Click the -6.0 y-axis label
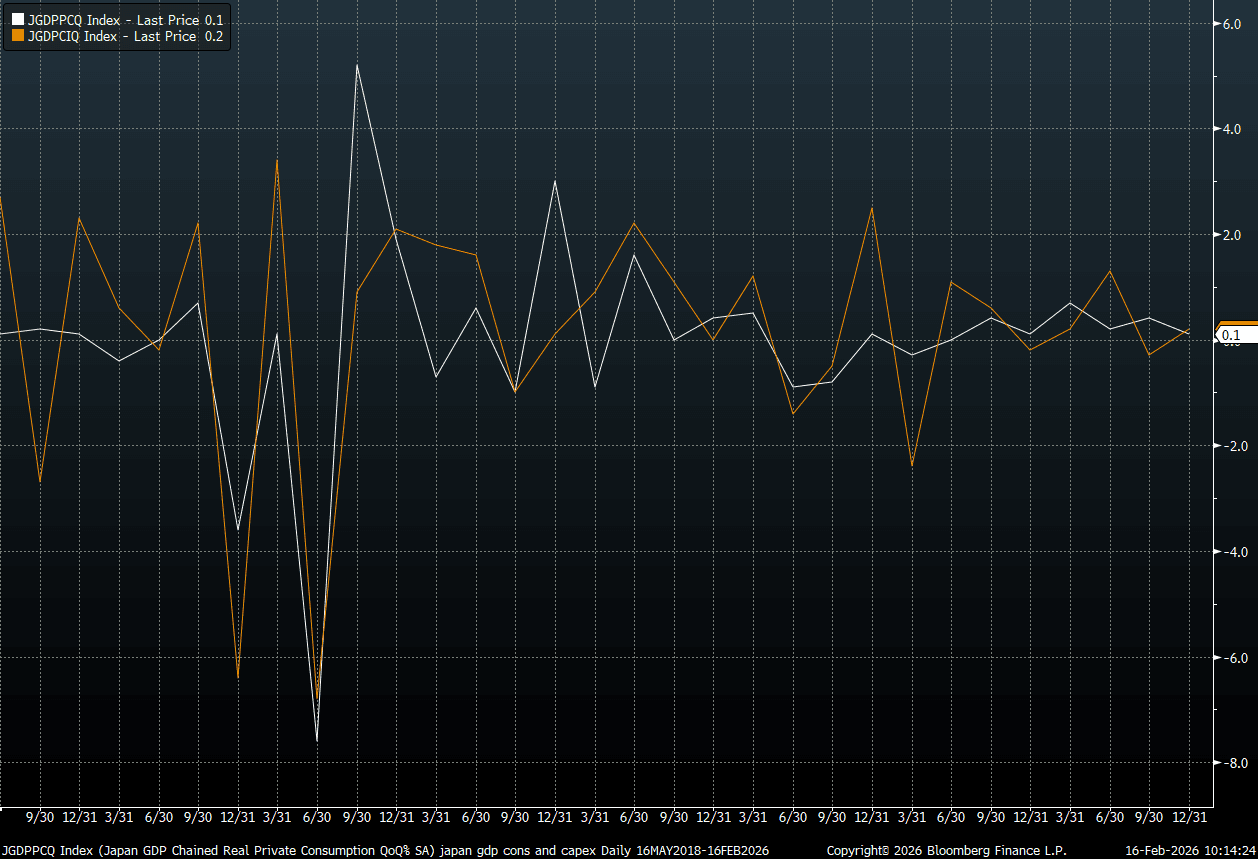Screen dimensions: 1258x859 1228,658
